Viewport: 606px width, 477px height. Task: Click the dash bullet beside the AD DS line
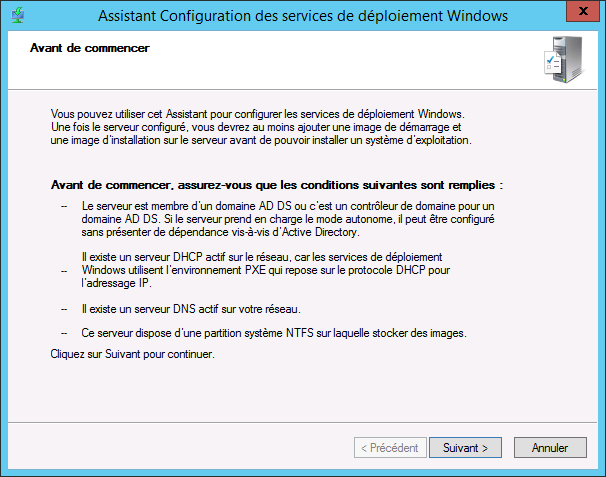click(66, 204)
